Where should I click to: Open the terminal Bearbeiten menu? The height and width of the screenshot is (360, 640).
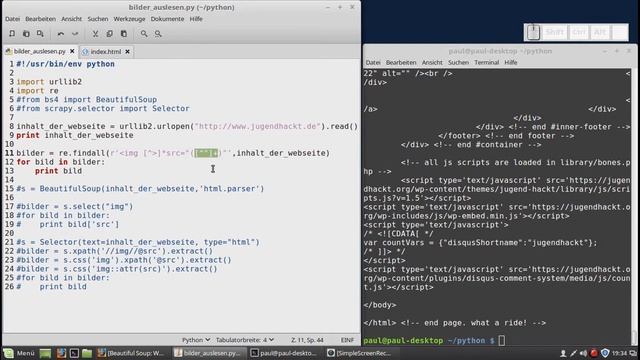point(401,62)
